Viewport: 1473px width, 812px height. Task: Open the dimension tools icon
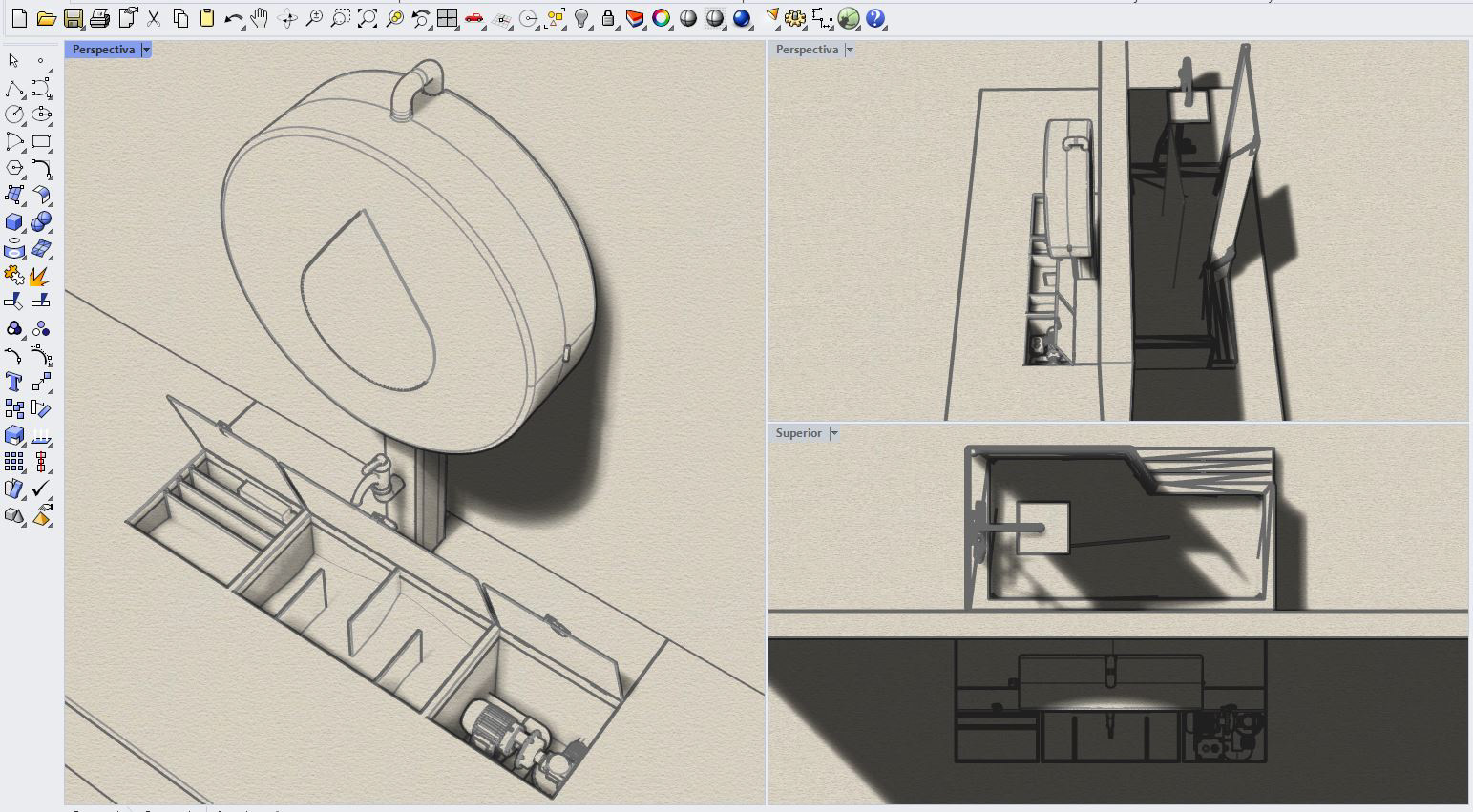tap(822, 18)
